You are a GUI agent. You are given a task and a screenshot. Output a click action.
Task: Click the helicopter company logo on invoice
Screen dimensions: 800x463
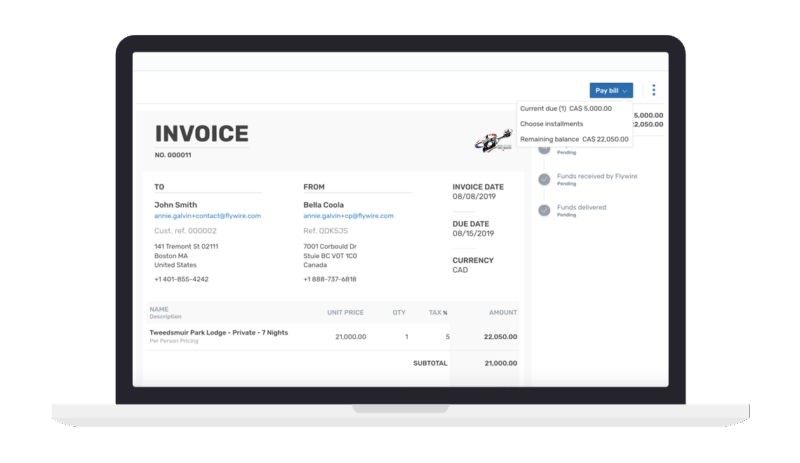click(491, 143)
